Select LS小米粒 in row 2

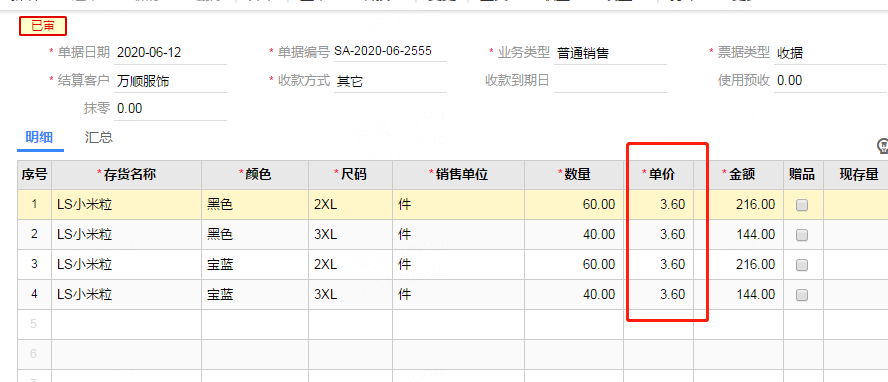click(126, 234)
